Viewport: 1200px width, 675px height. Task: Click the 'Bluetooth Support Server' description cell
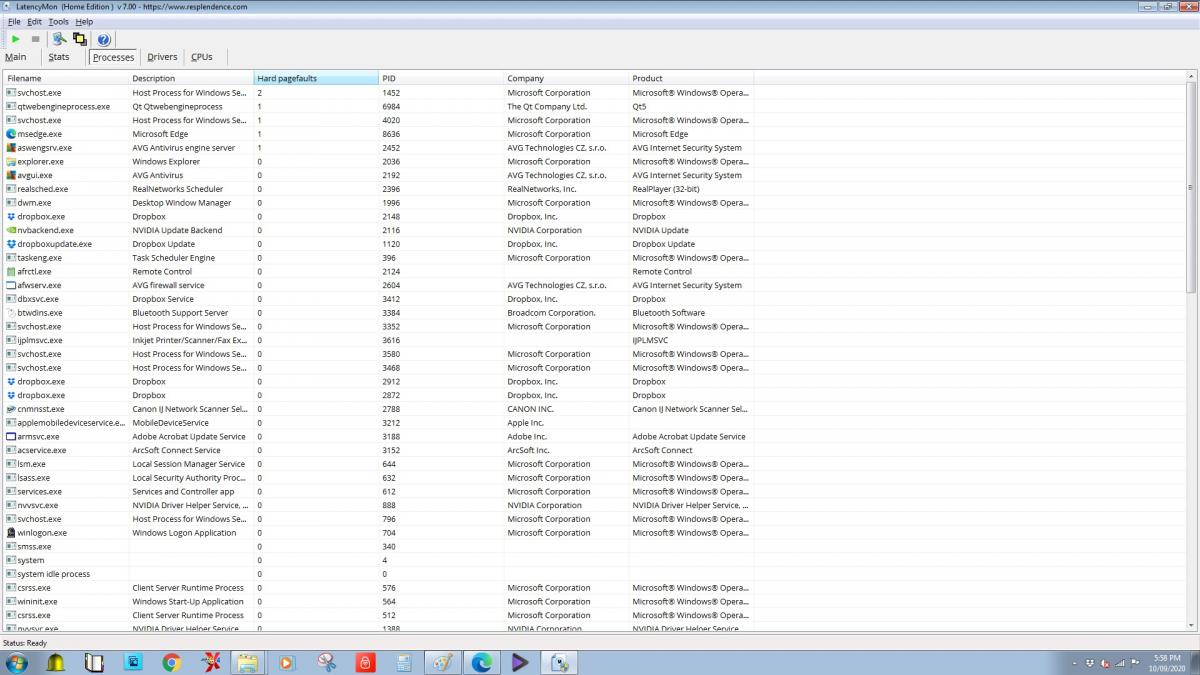[181, 313]
